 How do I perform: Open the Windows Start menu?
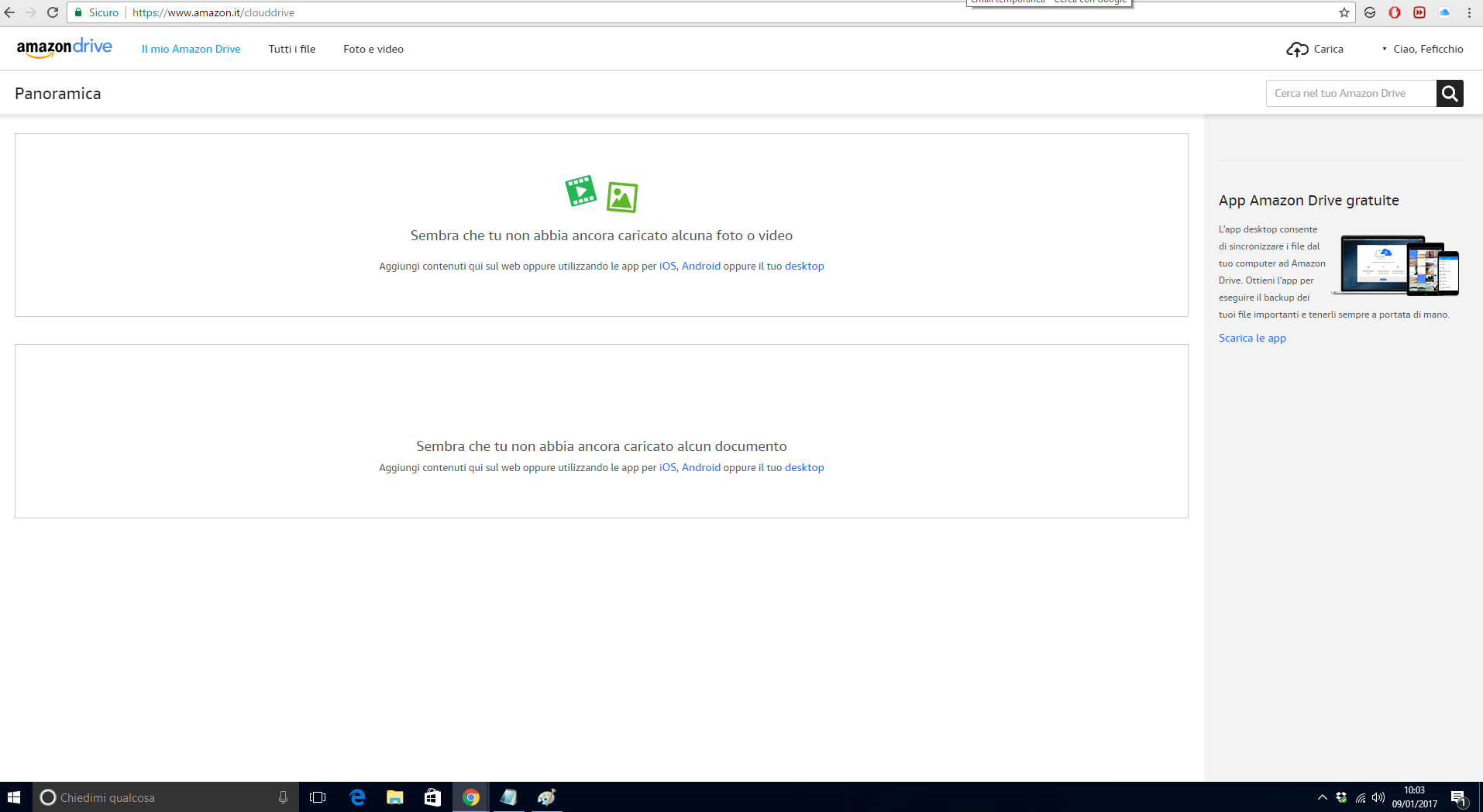coord(14,797)
